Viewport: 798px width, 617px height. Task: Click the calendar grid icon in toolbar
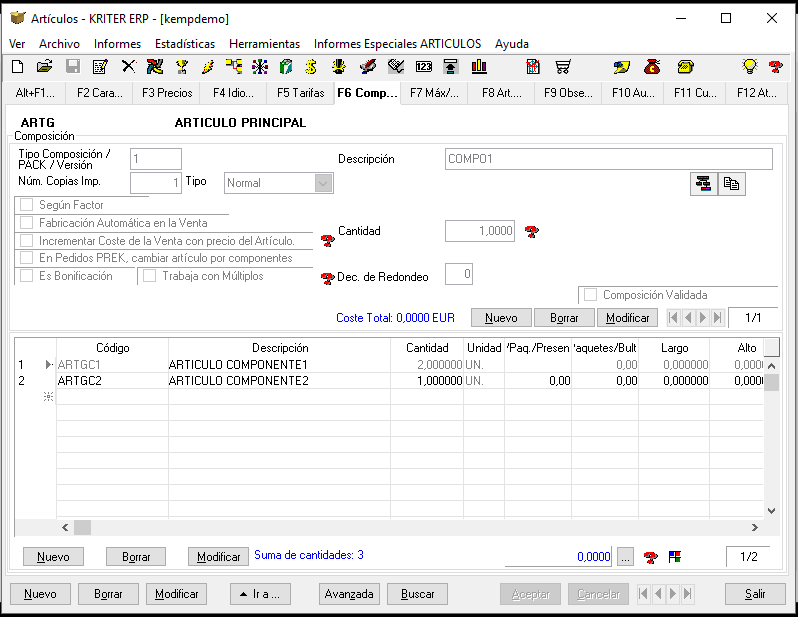532,67
